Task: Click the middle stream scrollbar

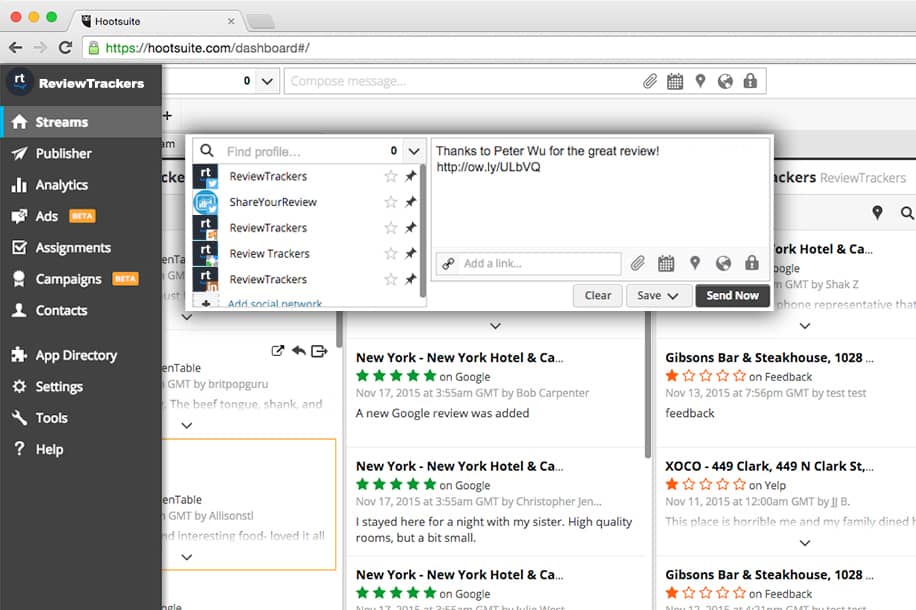Action: (x=648, y=384)
